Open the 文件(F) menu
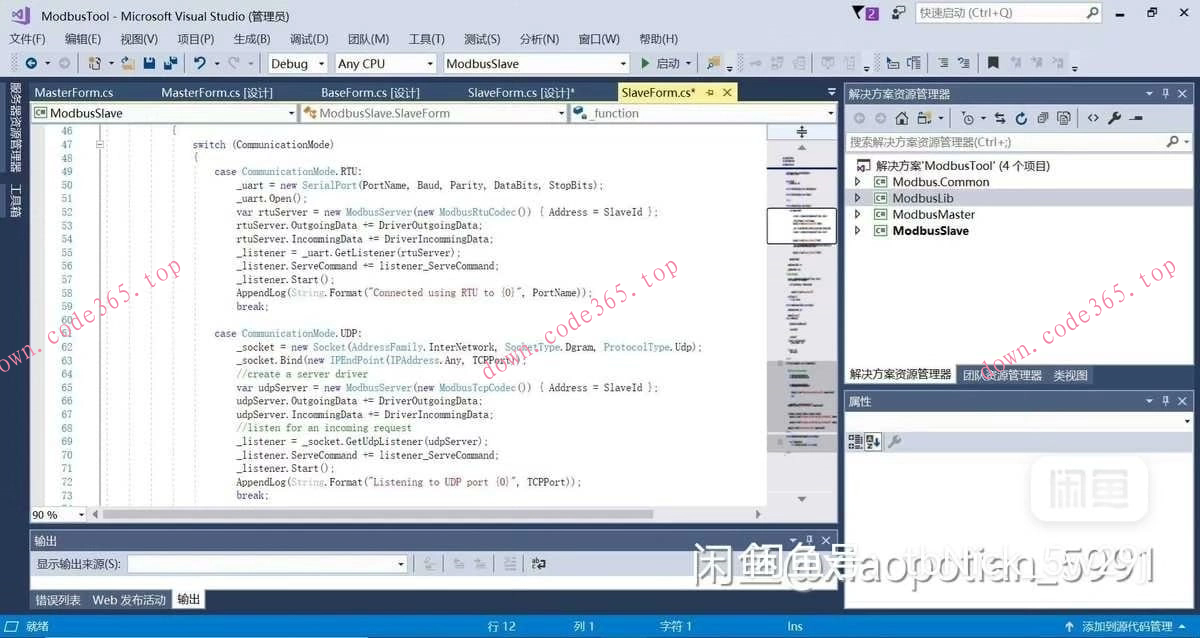The height and width of the screenshot is (638, 1200). (x=27, y=39)
